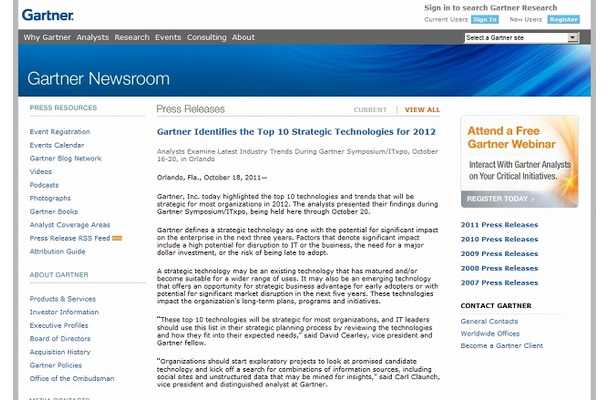Open the About menu

click(x=244, y=37)
